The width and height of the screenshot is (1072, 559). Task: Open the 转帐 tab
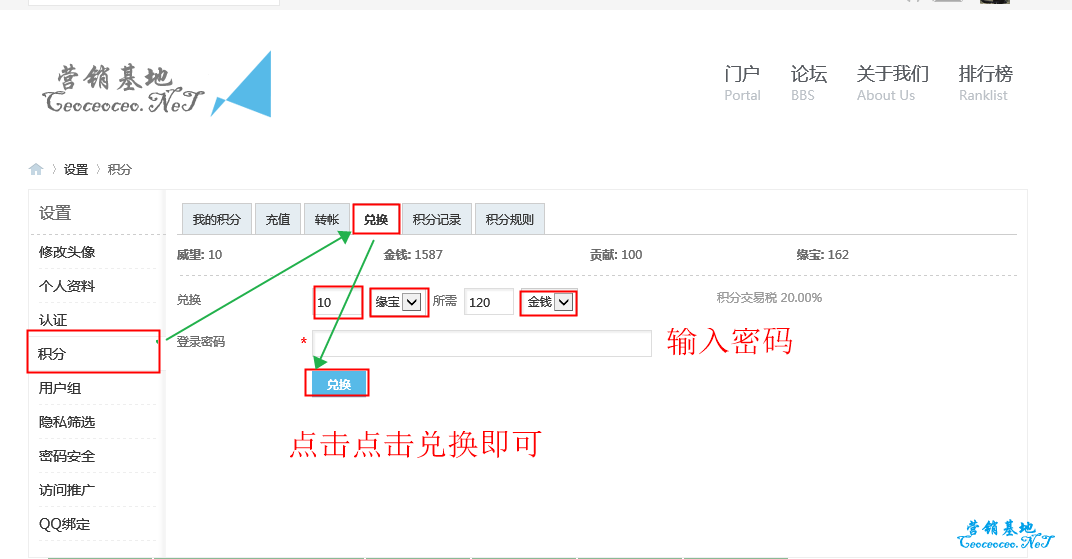tap(327, 220)
